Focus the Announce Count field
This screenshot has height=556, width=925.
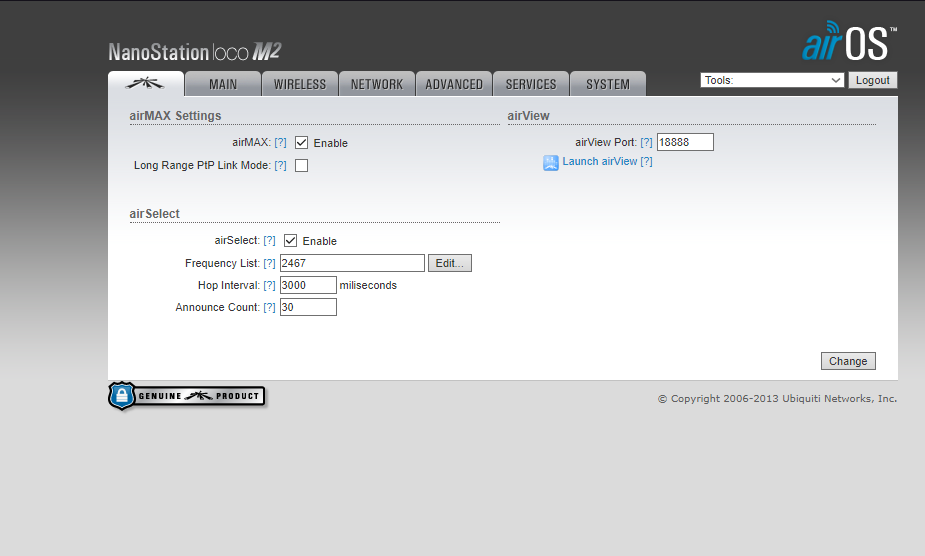pos(308,307)
